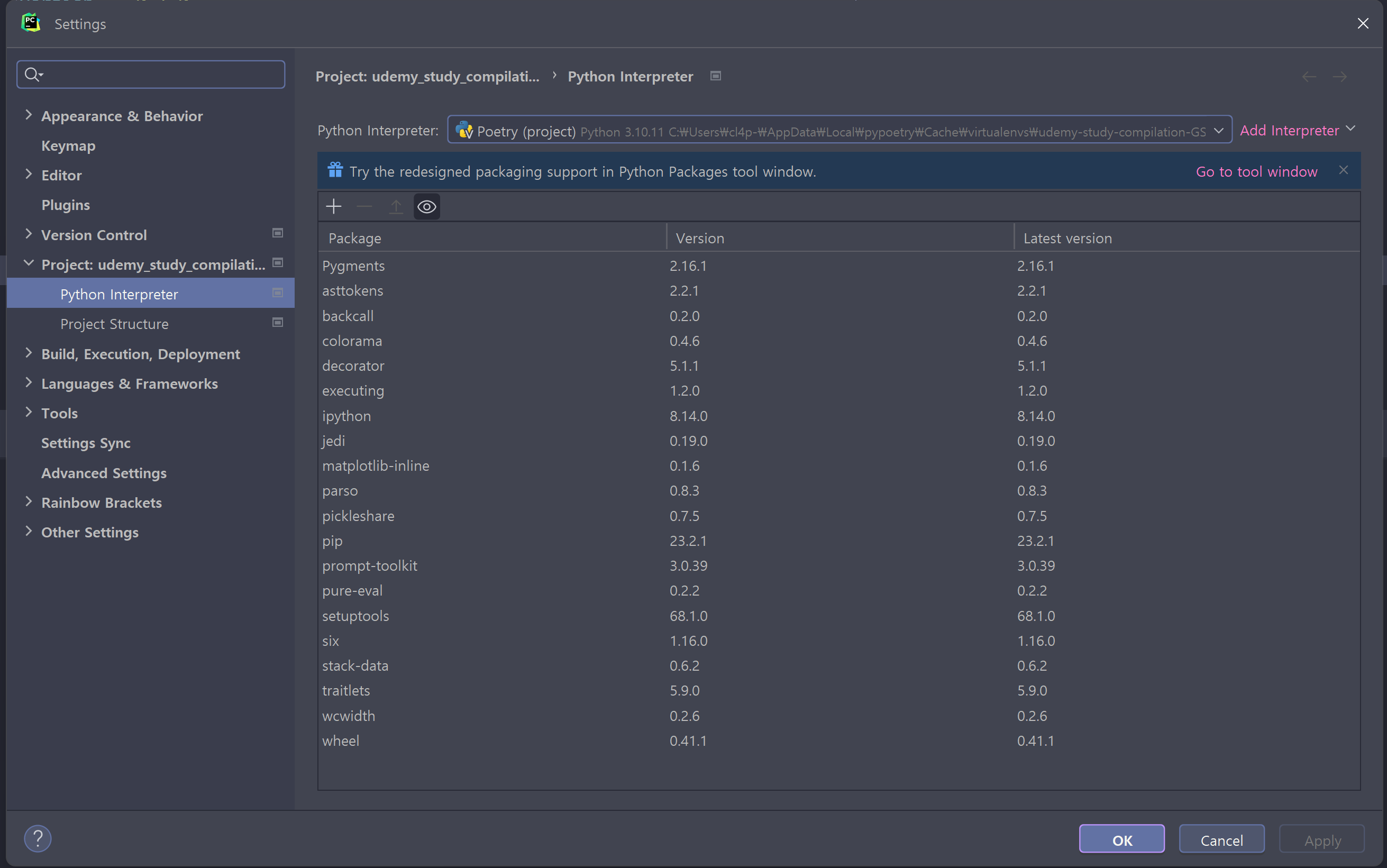Select the asttokens package row

pyautogui.click(x=839, y=290)
